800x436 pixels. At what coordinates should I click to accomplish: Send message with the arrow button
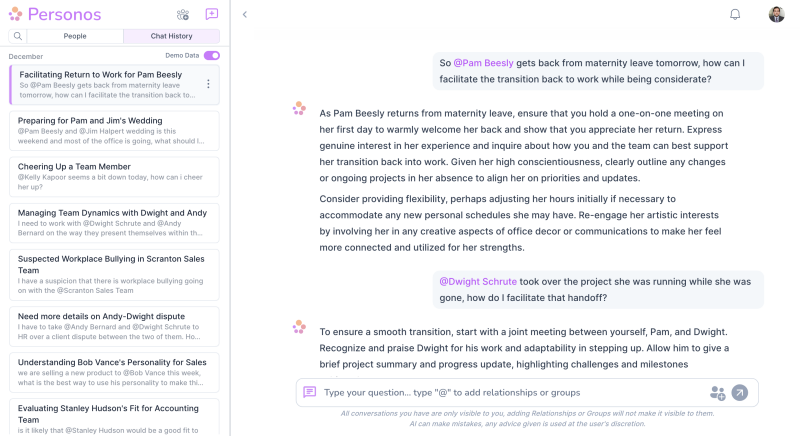(740, 393)
